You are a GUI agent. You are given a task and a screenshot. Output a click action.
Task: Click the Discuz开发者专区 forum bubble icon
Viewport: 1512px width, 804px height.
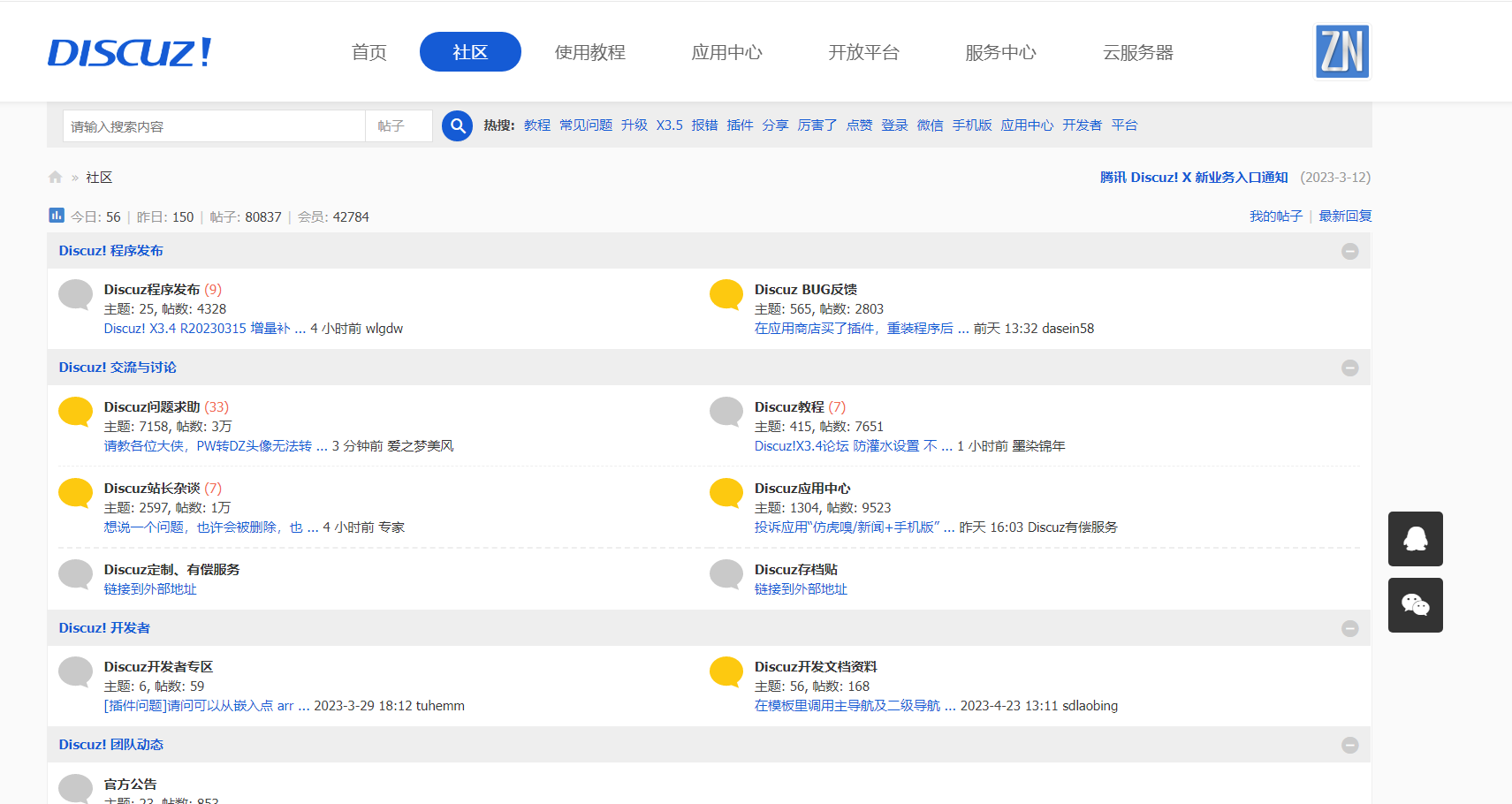coord(76,671)
